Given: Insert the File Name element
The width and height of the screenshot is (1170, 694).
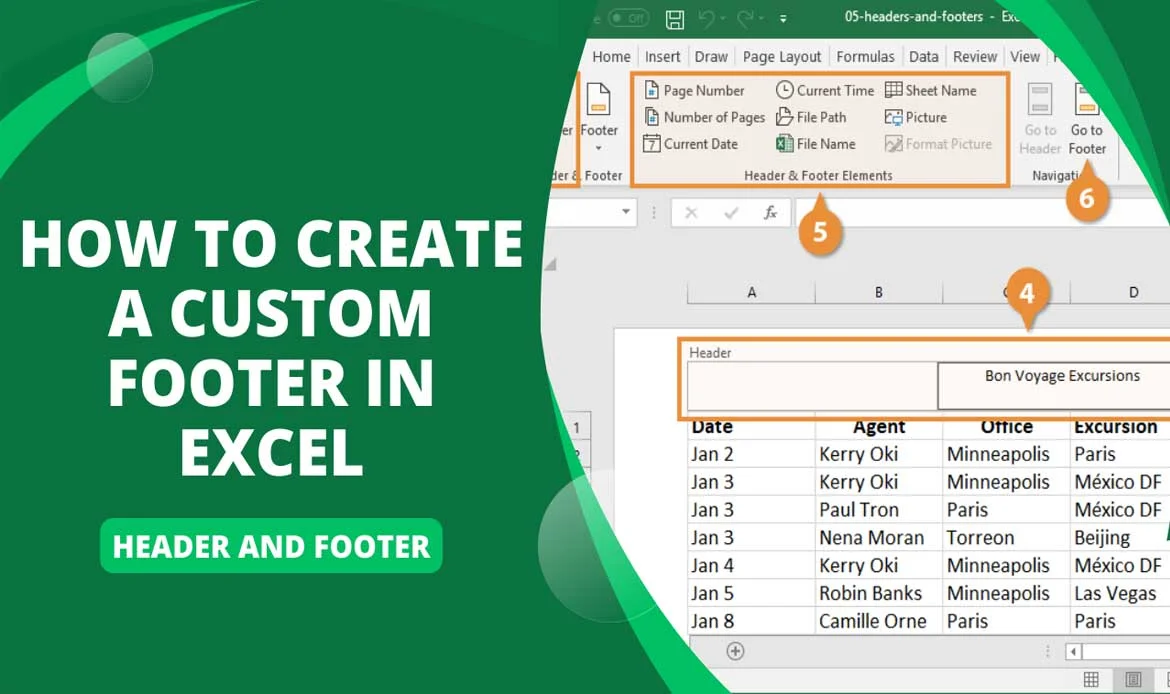Looking at the screenshot, I should point(816,144).
